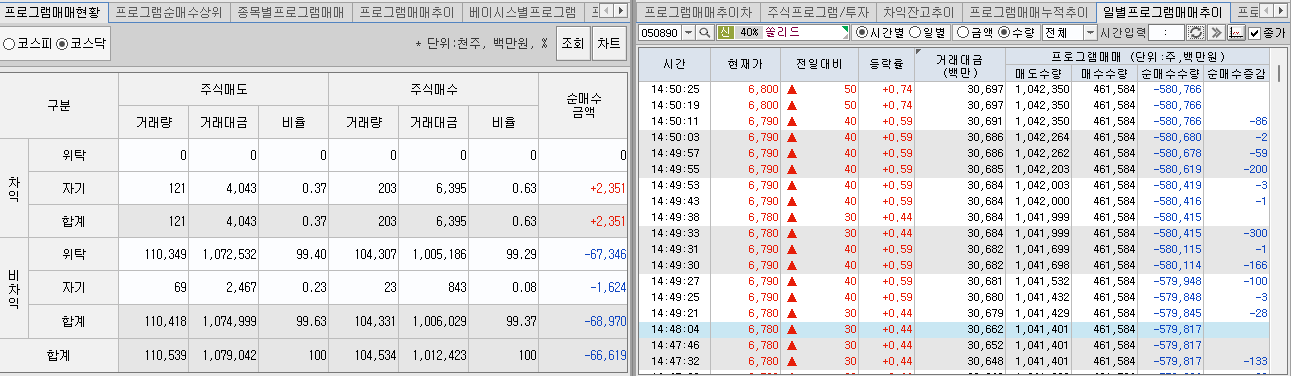Click the green 신 credit badge icon
This screenshot has height=376, width=1291.
[x=725, y=32]
